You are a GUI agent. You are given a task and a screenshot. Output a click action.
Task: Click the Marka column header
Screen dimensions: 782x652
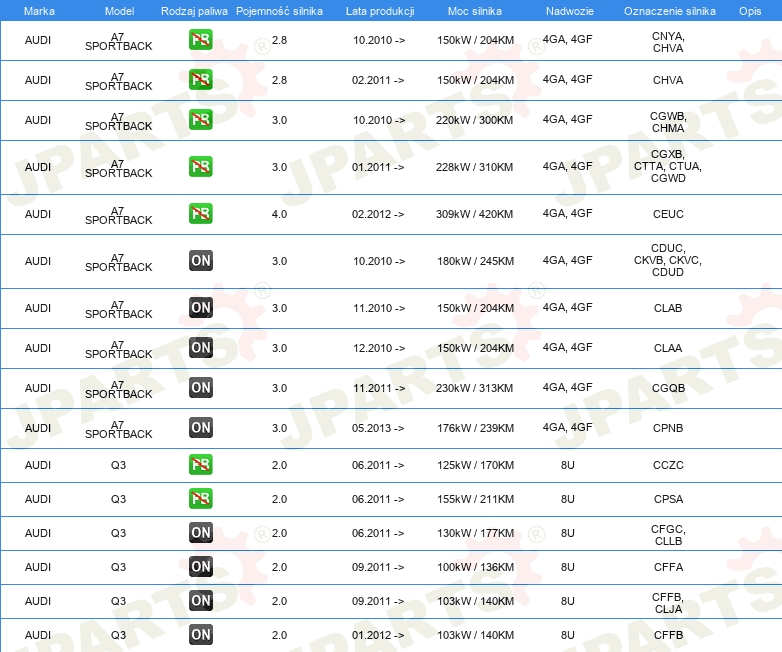[39, 11]
